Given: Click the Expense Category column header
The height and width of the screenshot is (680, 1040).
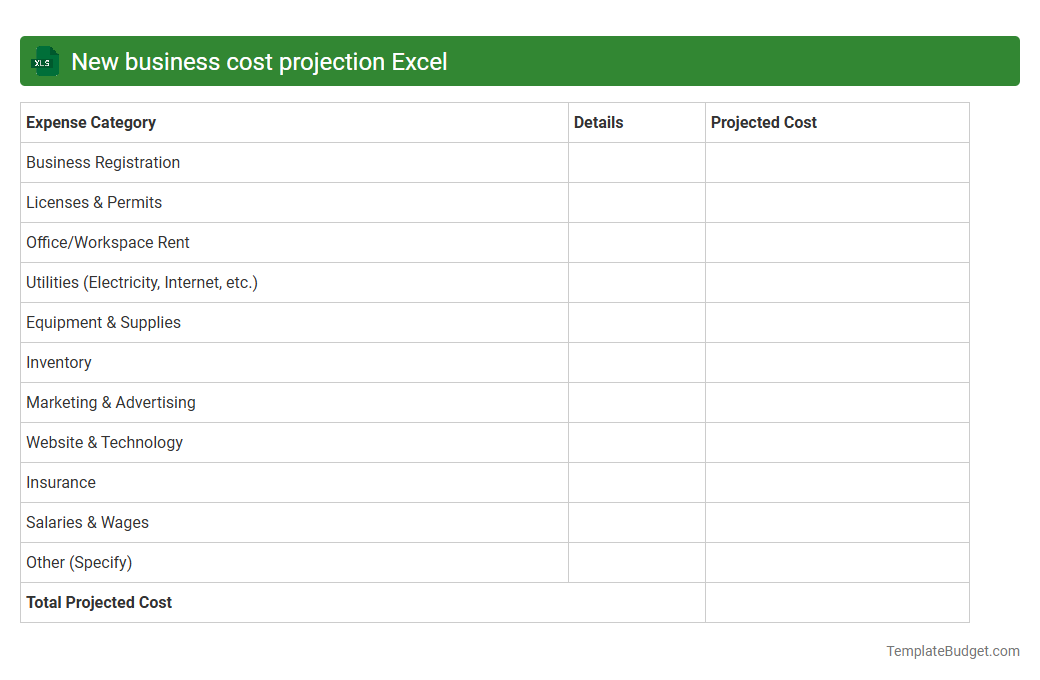Looking at the screenshot, I should 90,122.
